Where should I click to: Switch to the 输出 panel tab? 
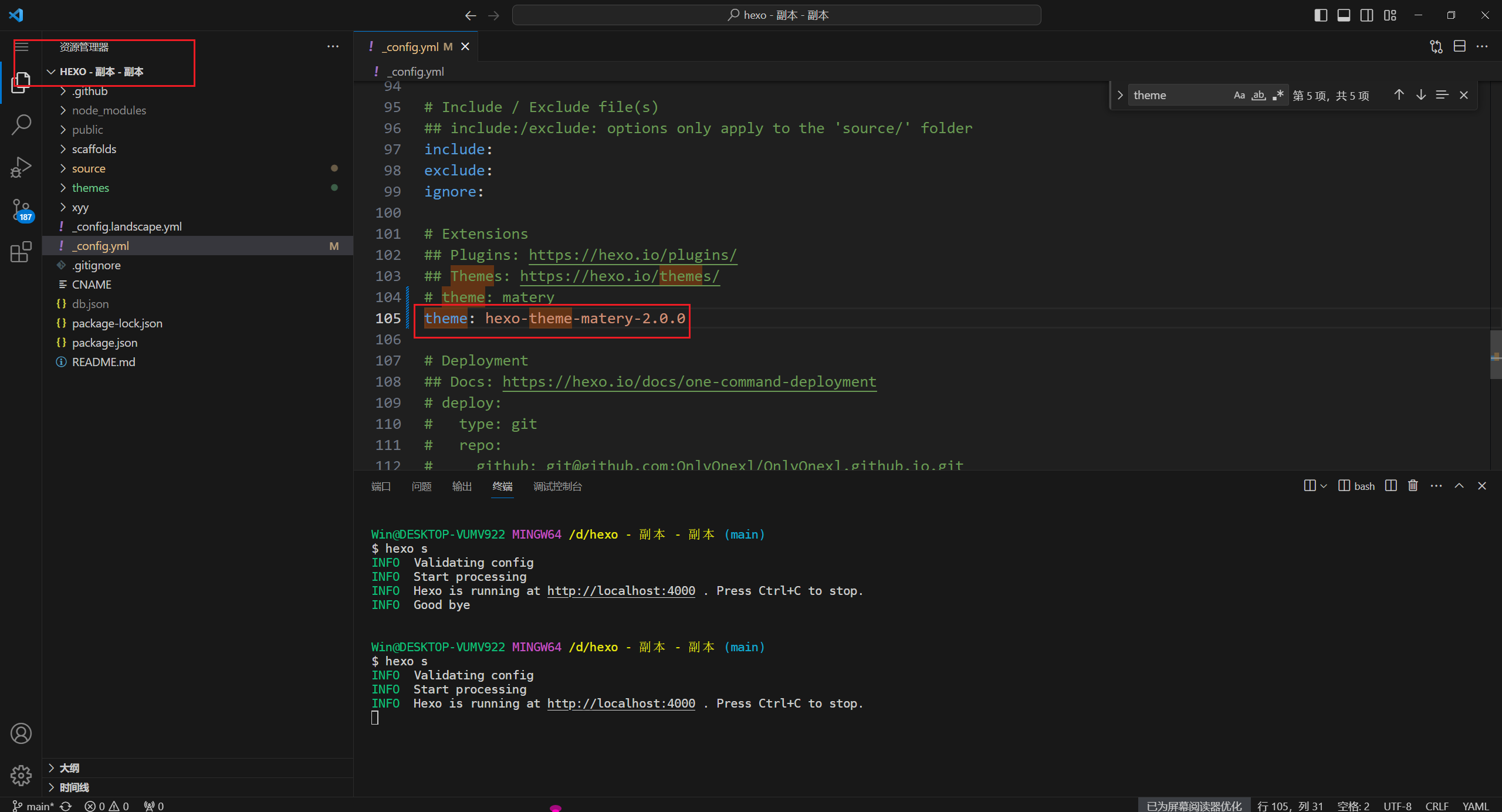click(x=462, y=486)
